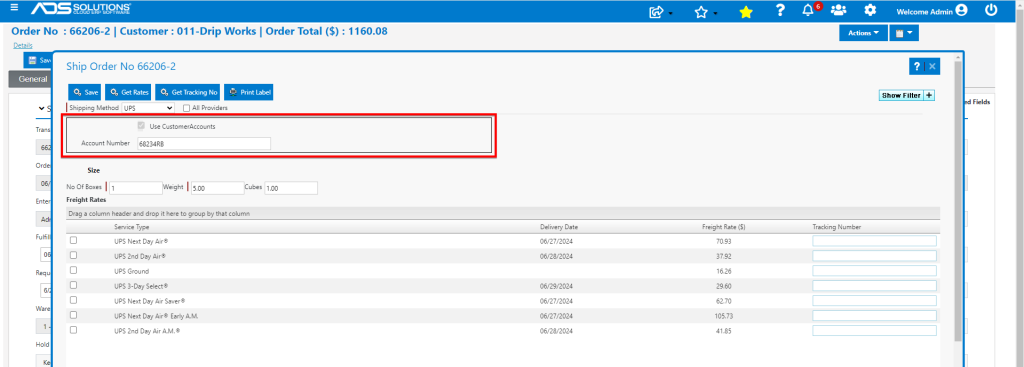Click the No Of Boxes field
Viewport: 1024px width, 367px height.
pyautogui.click(x=136, y=188)
